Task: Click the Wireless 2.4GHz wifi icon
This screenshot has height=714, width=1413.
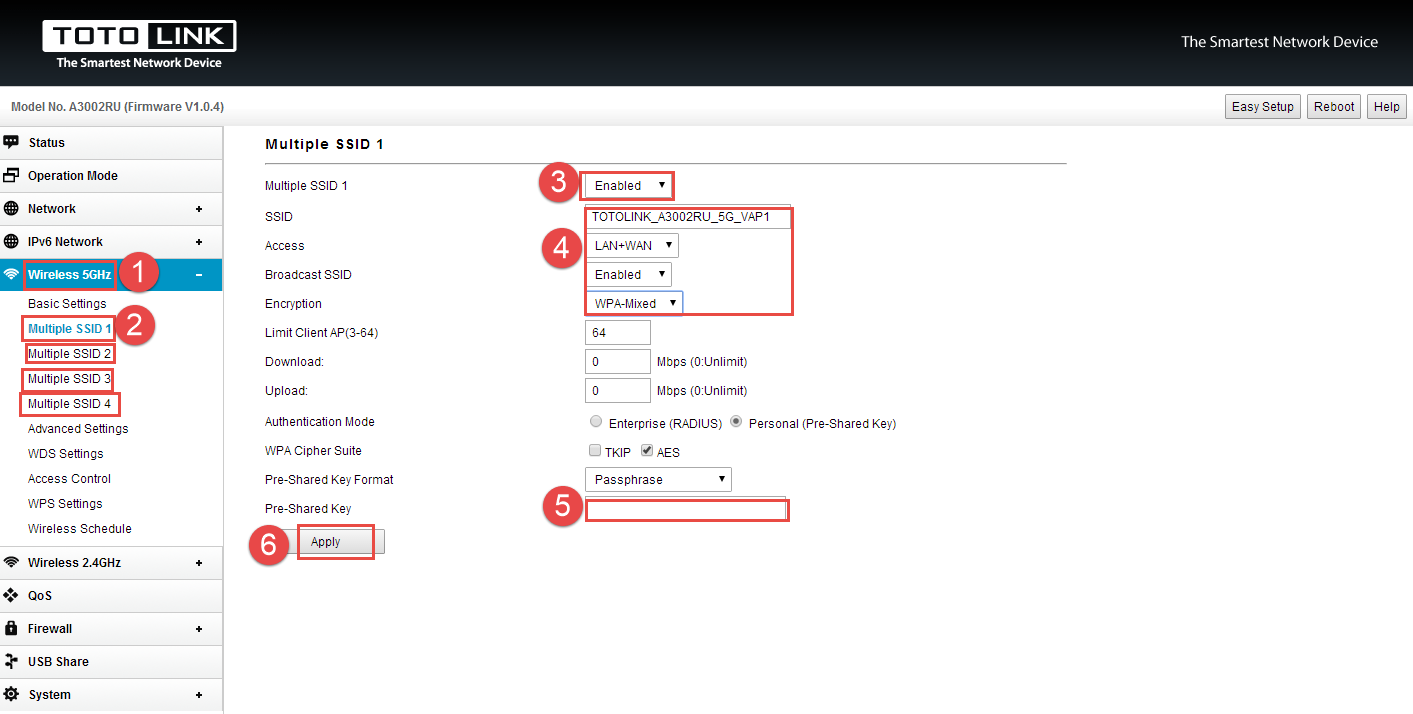Action: point(11,563)
